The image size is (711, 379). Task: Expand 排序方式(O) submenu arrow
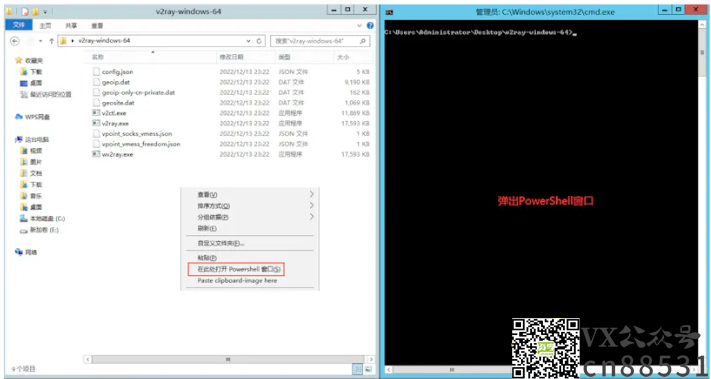click(312, 206)
